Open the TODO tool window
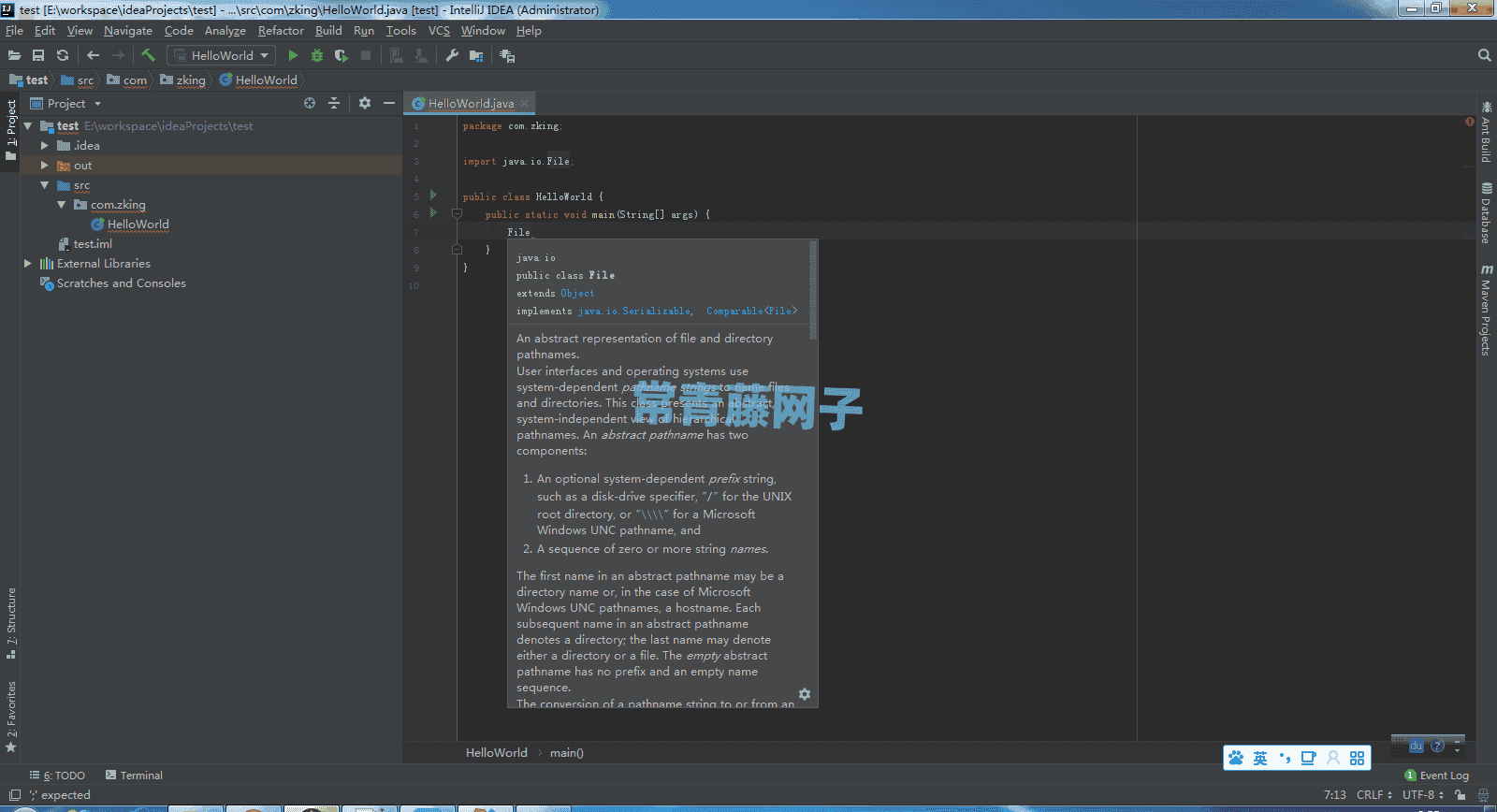Viewport: 1497px width, 812px height. [57, 776]
